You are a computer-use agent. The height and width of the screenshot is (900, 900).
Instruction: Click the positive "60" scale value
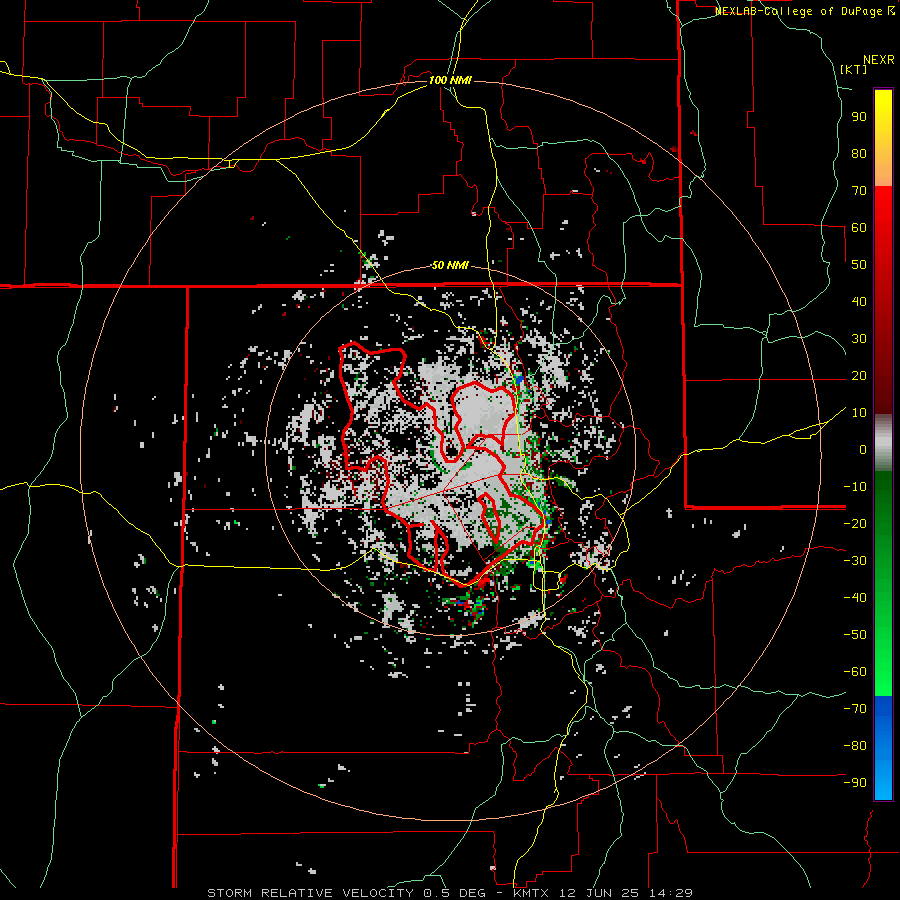click(x=859, y=227)
